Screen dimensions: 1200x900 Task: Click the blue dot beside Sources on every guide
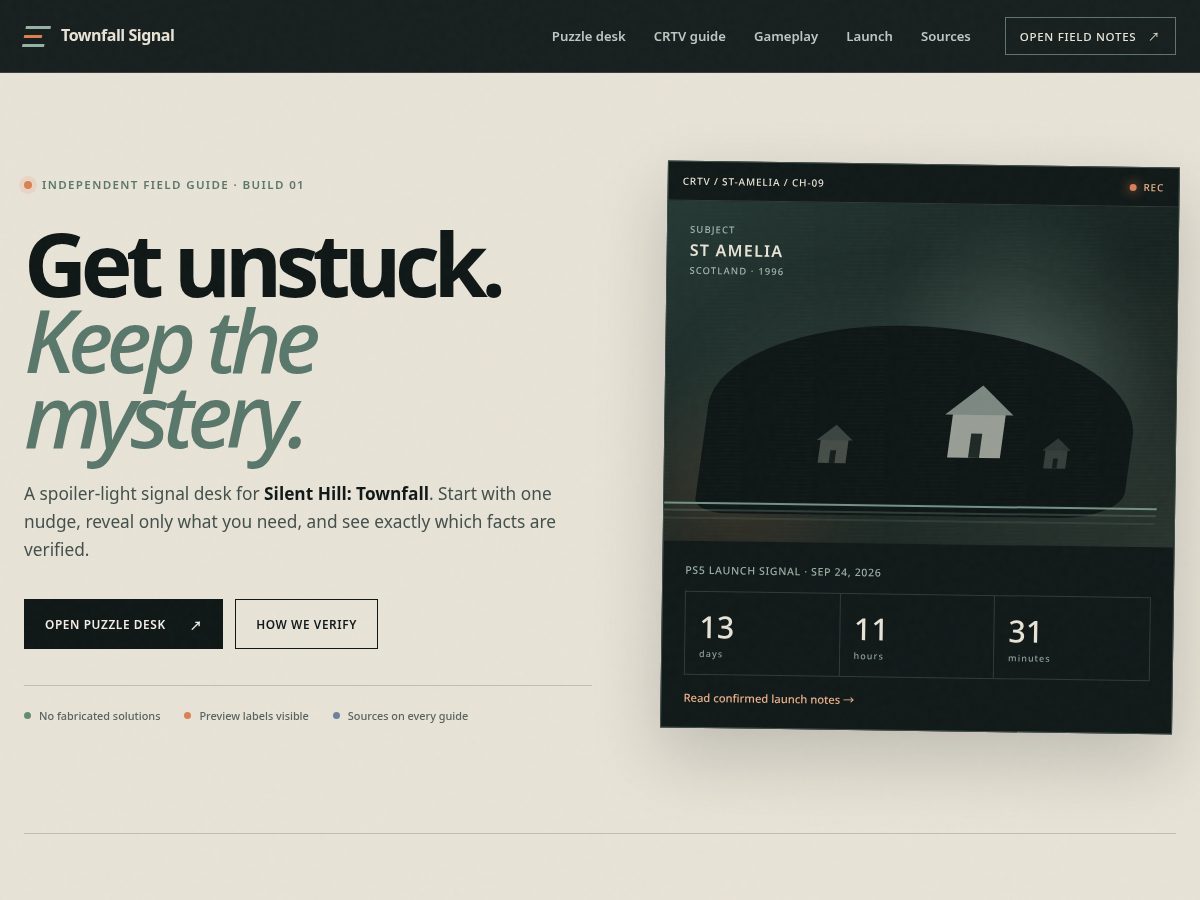click(x=336, y=716)
